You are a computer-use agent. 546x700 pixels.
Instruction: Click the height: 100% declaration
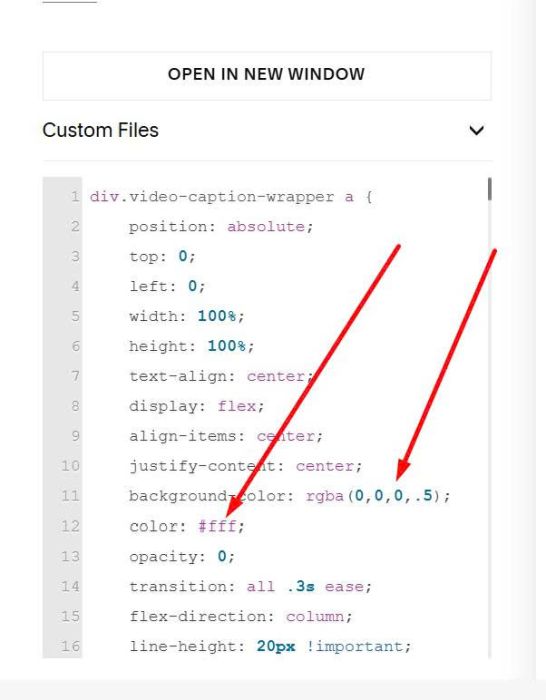point(192,346)
